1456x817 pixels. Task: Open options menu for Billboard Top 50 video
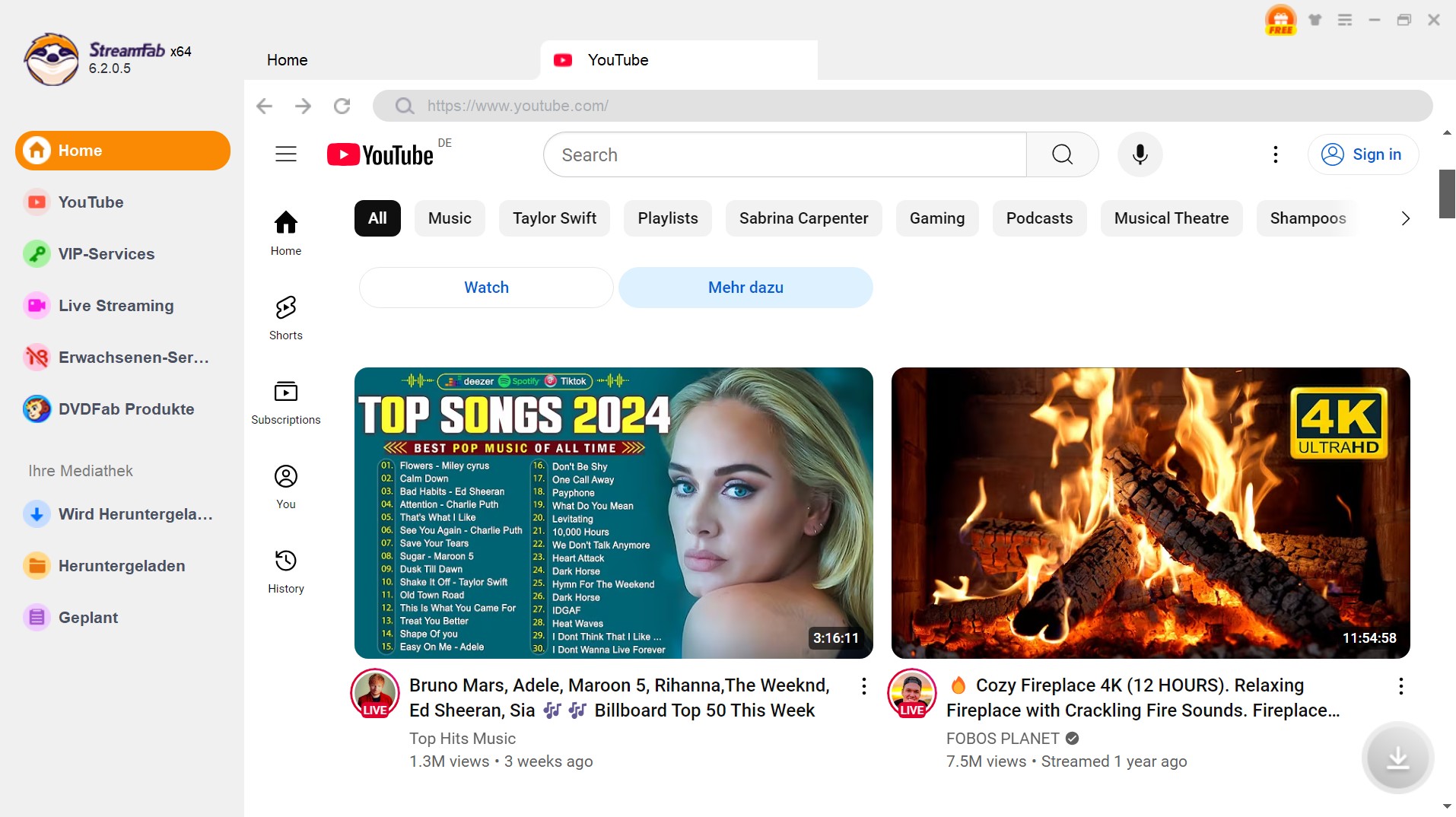[863, 686]
